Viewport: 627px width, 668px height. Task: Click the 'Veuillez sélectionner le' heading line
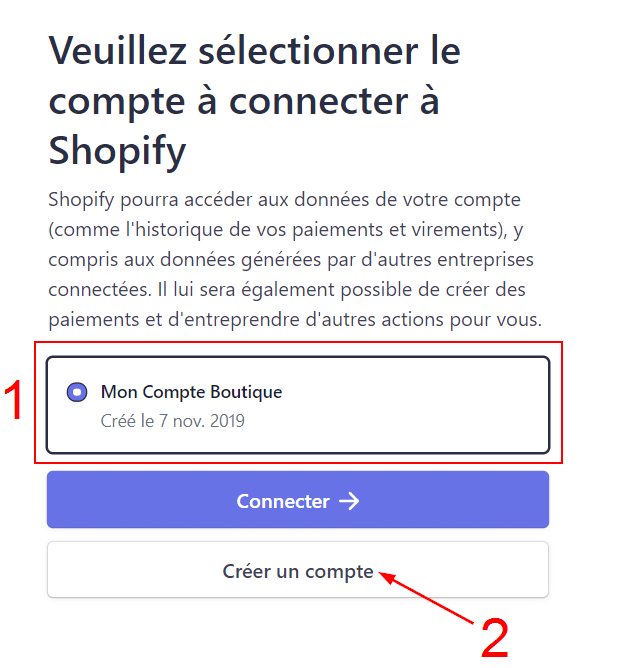click(x=254, y=50)
